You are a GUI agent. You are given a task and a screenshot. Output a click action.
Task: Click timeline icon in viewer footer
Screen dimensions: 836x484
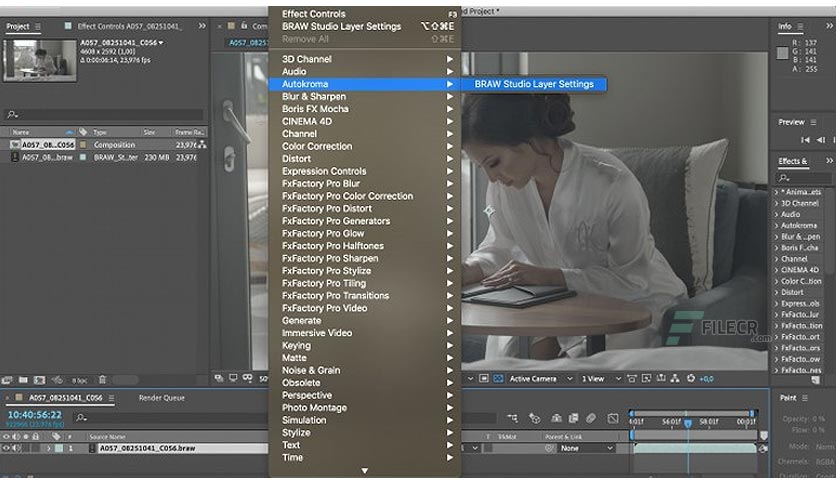(661, 378)
